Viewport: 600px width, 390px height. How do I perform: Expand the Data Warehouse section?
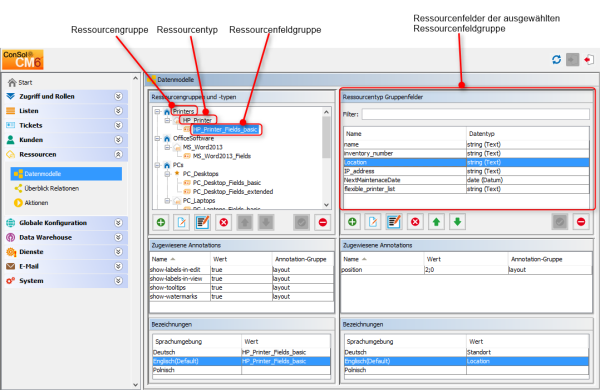coord(119,237)
